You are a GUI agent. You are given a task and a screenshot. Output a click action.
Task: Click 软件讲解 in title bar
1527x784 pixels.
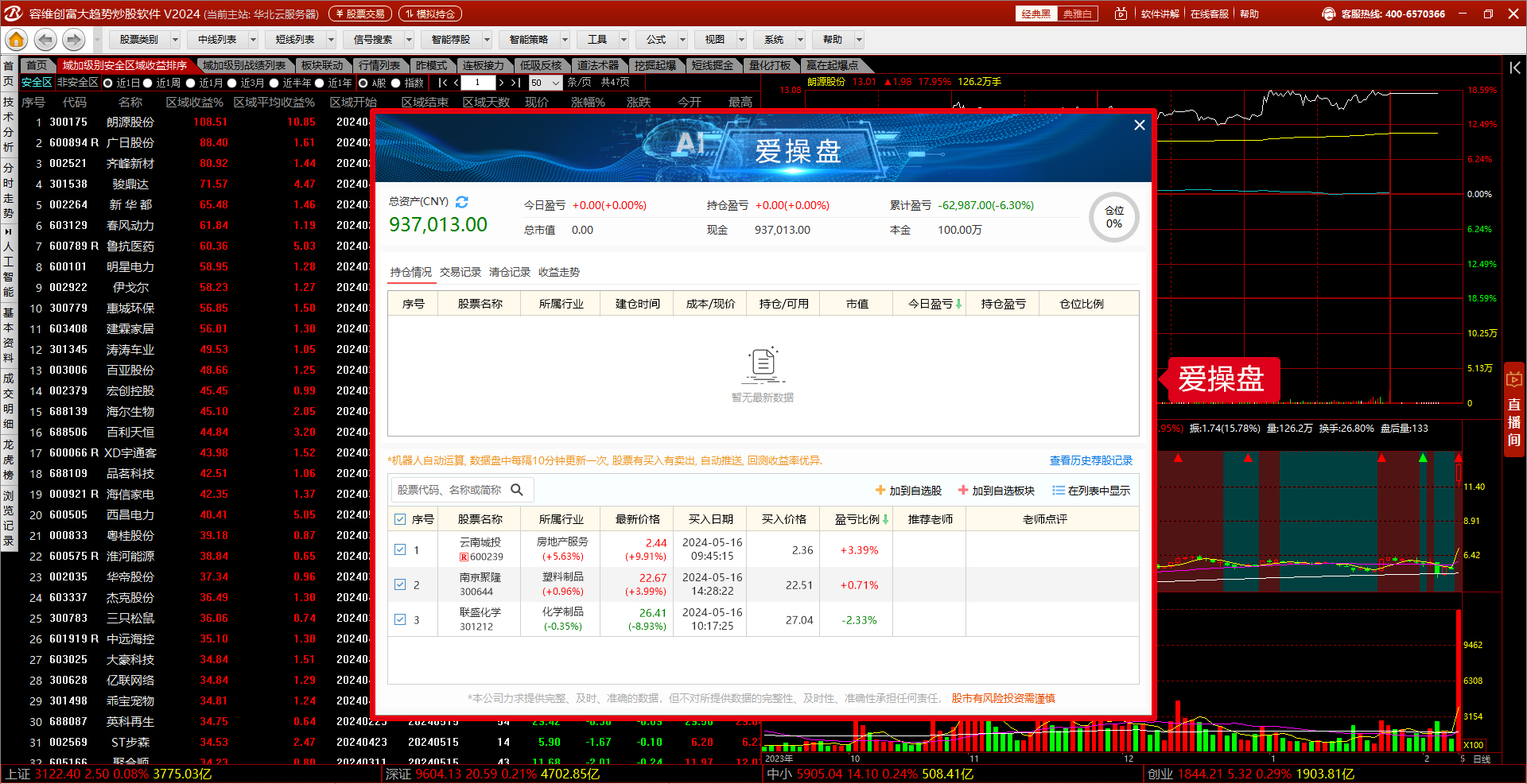tap(1160, 14)
